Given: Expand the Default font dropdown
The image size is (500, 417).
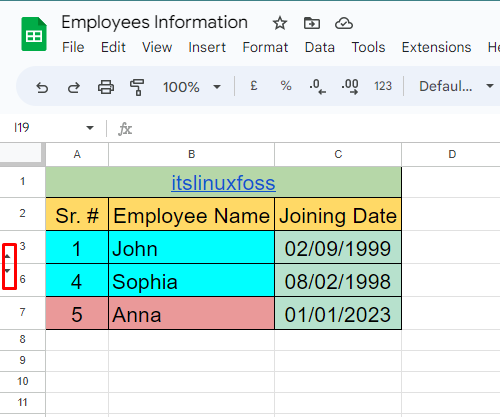Looking at the screenshot, I should [x=456, y=86].
